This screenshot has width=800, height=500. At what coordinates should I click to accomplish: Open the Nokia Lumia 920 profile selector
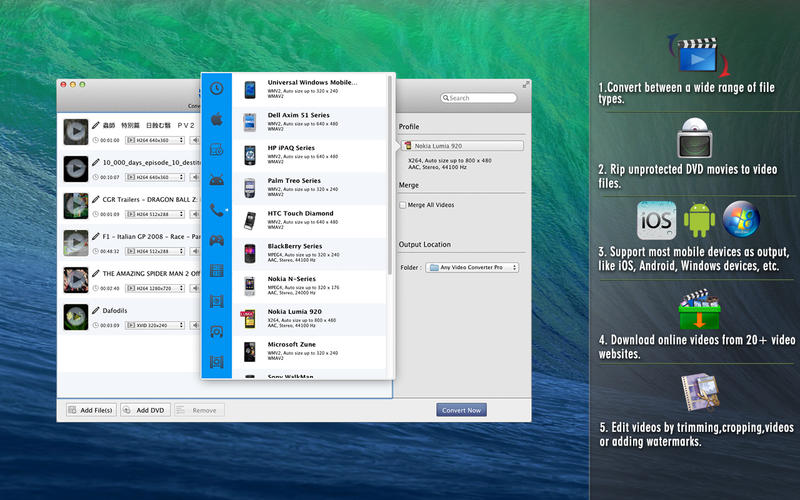tap(462, 146)
